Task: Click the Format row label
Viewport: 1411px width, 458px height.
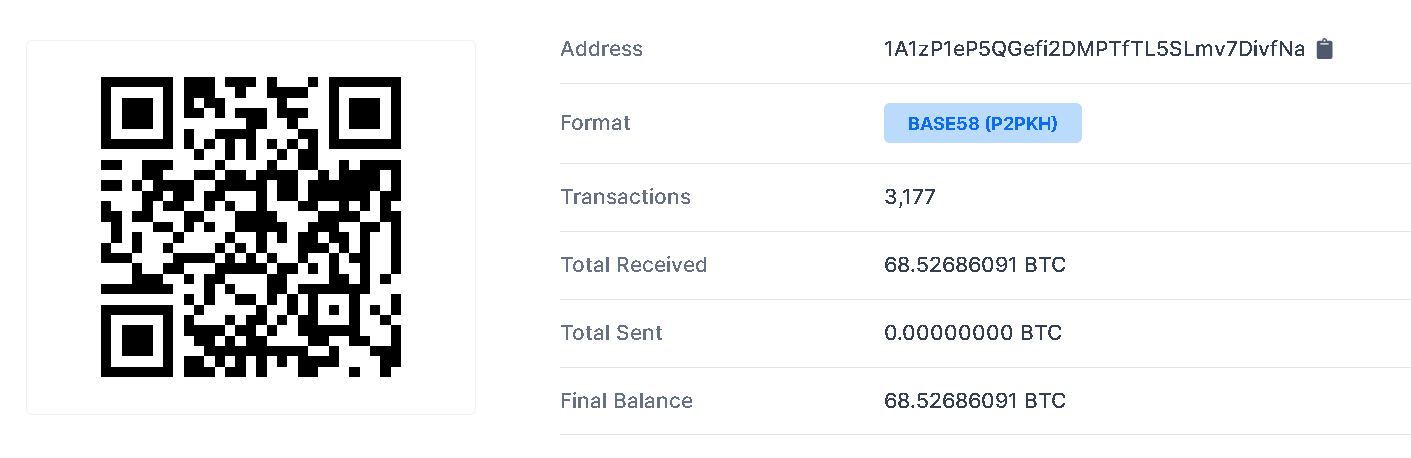Action: coord(595,123)
